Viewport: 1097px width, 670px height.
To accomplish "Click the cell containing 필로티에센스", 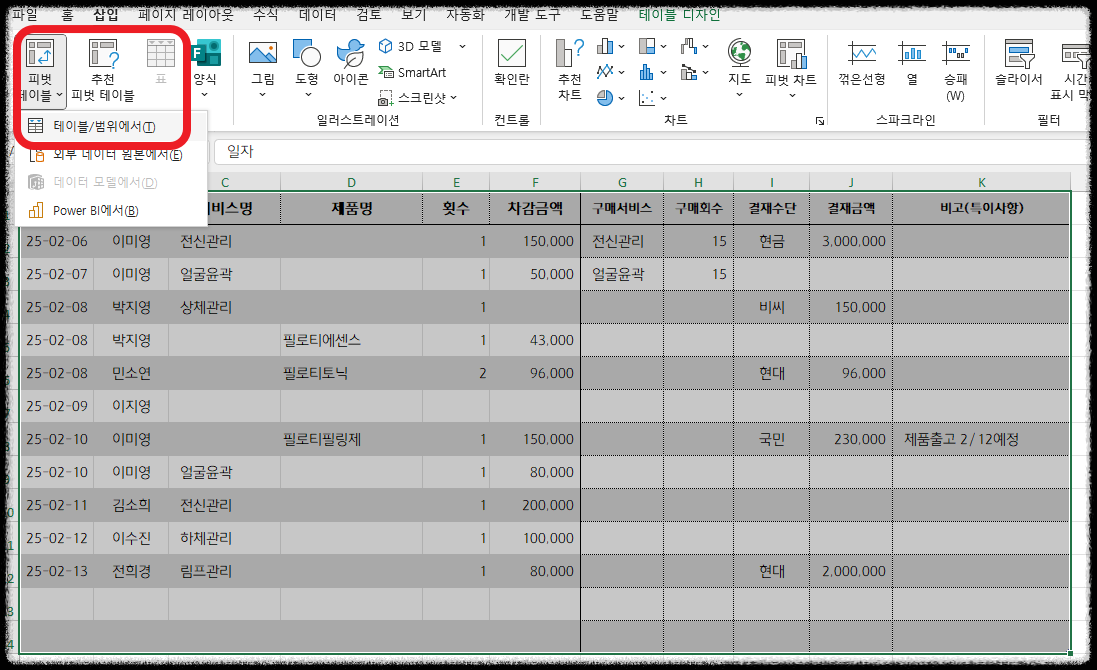I will tap(351, 341).
